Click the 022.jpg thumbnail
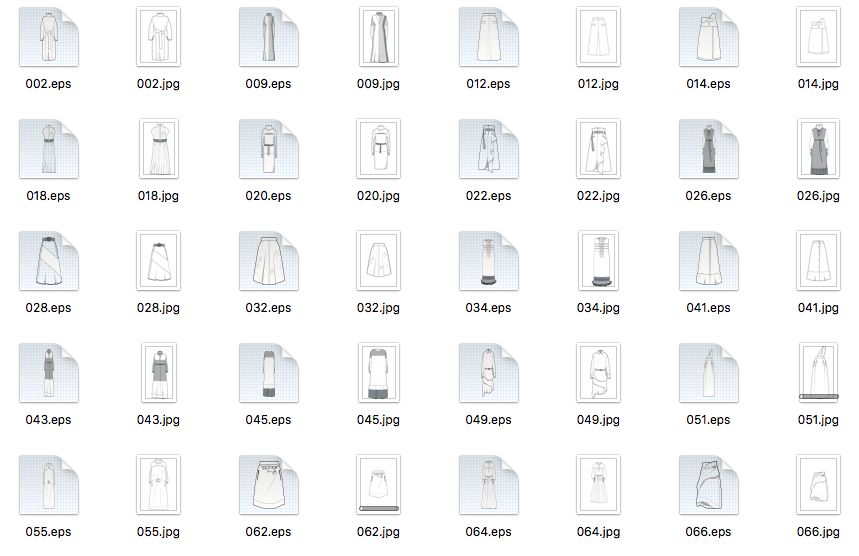Image resolution: width=859 pixels, height=556 pixels. click(x=598, y=148)
